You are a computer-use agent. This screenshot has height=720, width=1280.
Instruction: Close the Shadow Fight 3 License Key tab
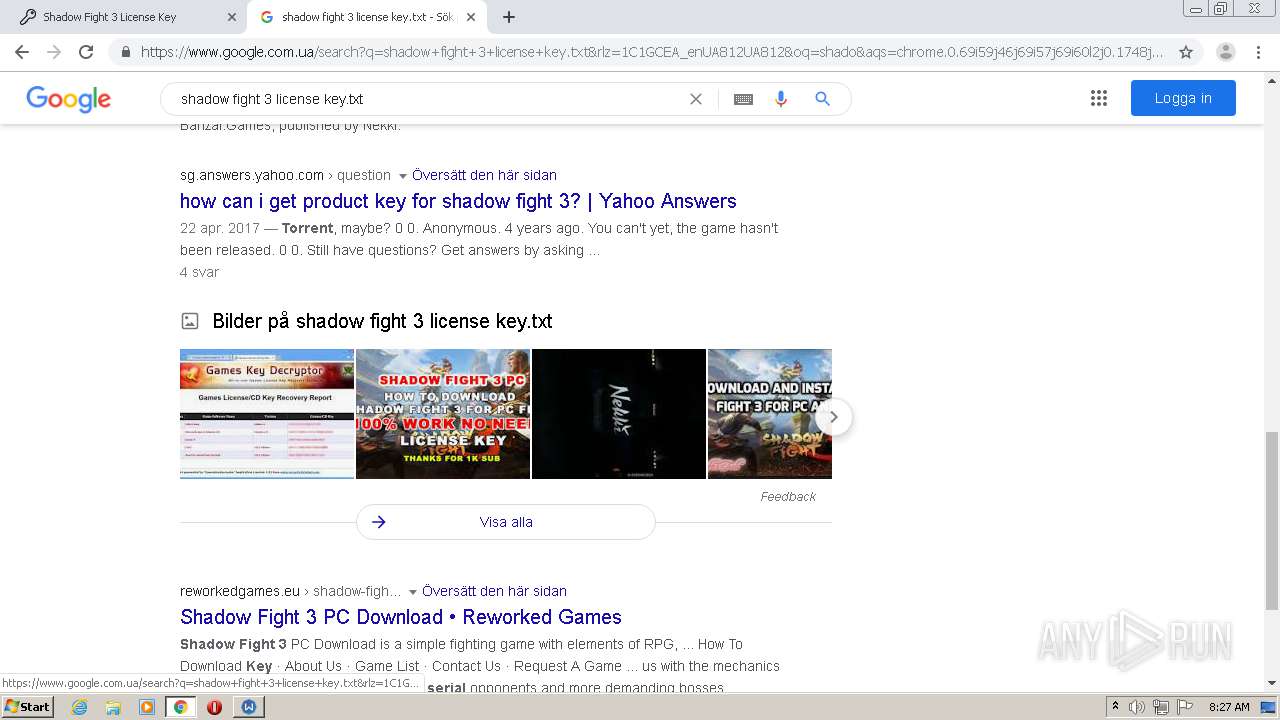pos(232,17)
